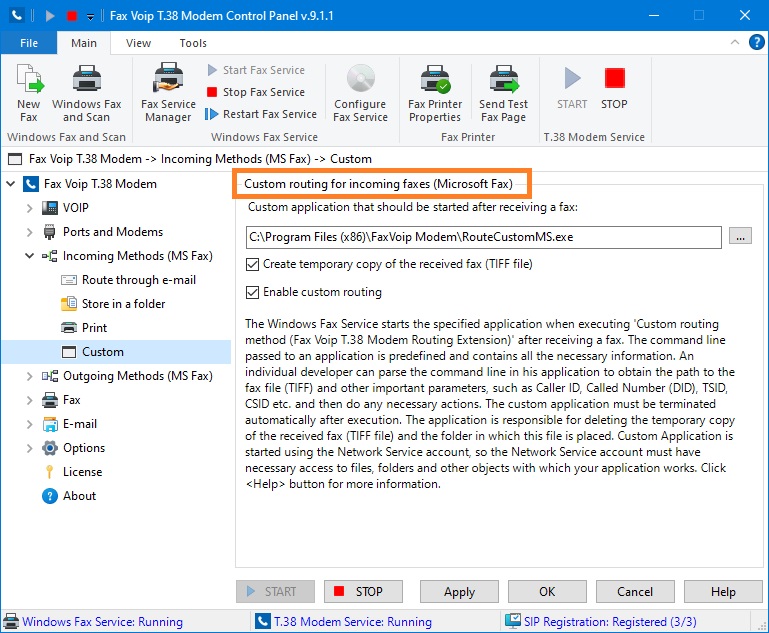Click the OK button
The width and height of the screenshot is (769, 633).
(547, 592)
